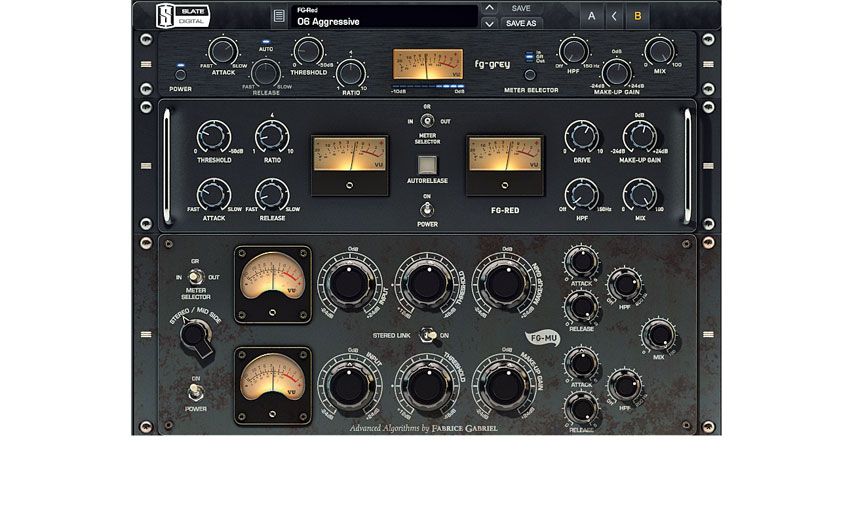
Task: Flip the FG-Red meter selector switch
Action: 427,120
